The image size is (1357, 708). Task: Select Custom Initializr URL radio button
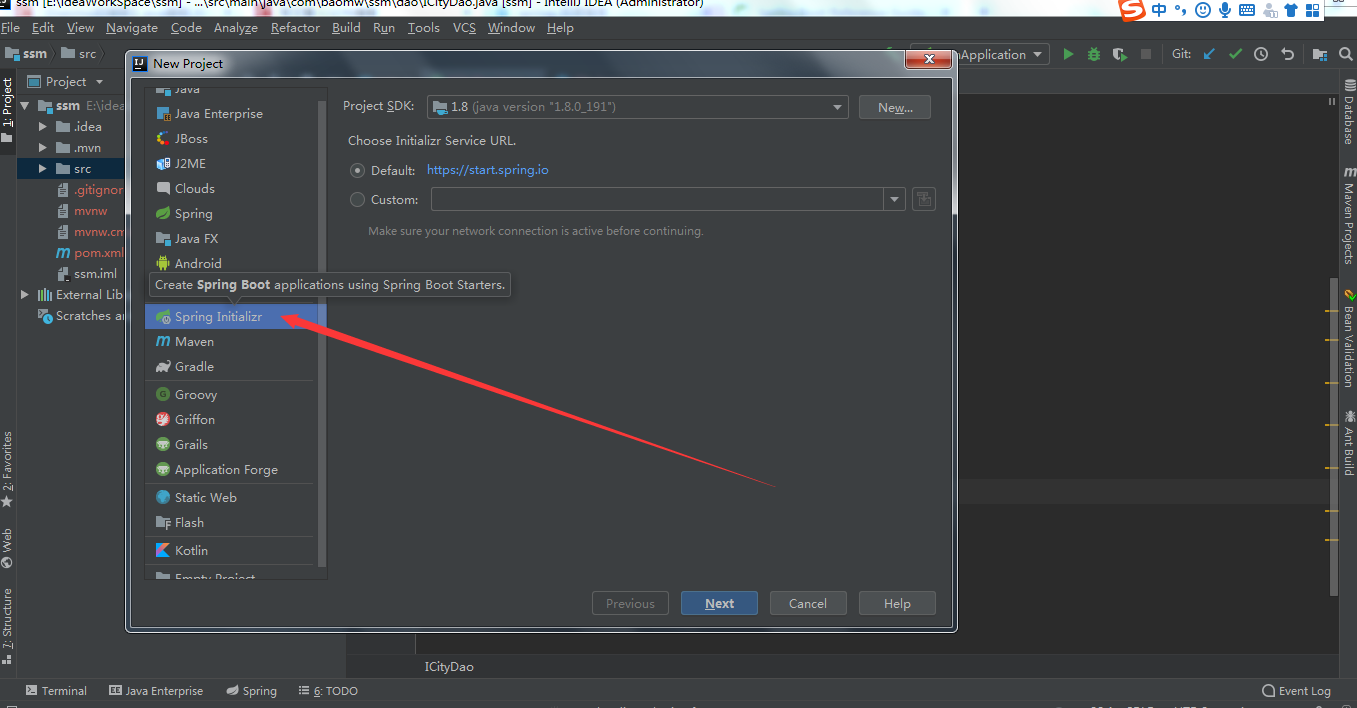pyautogui.click(x=357, y=200)
